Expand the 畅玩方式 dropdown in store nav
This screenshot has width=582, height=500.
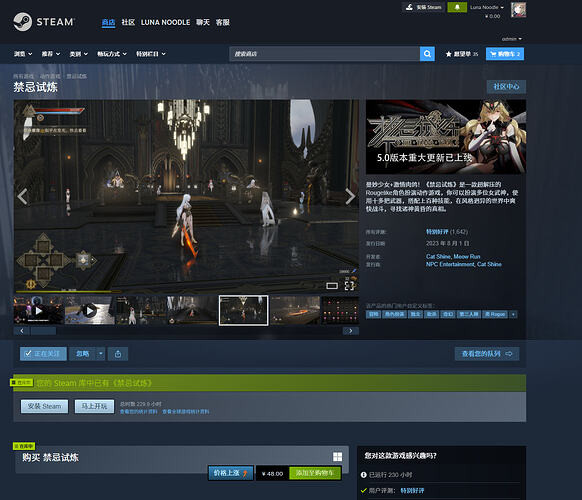[112, 54]
